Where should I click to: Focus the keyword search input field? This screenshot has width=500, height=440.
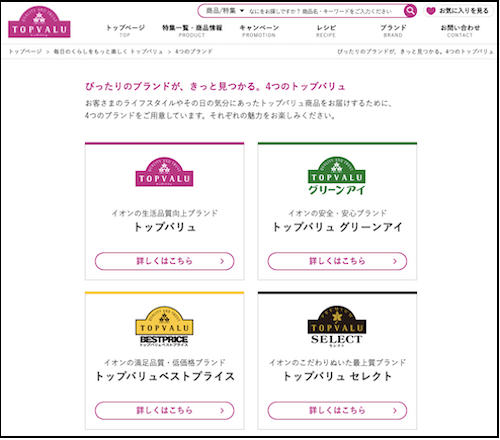[x=320, y=11]
